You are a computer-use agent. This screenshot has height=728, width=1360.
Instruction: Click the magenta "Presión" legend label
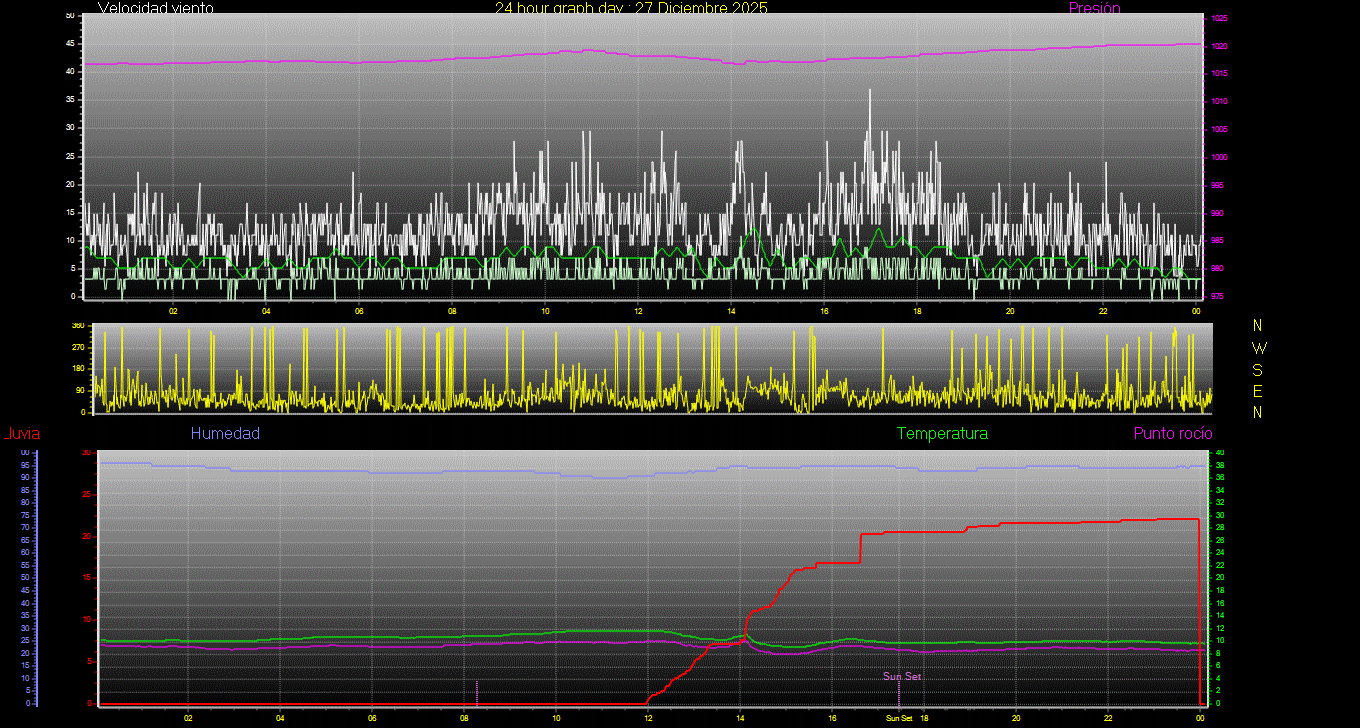[x=1094, y=8]
